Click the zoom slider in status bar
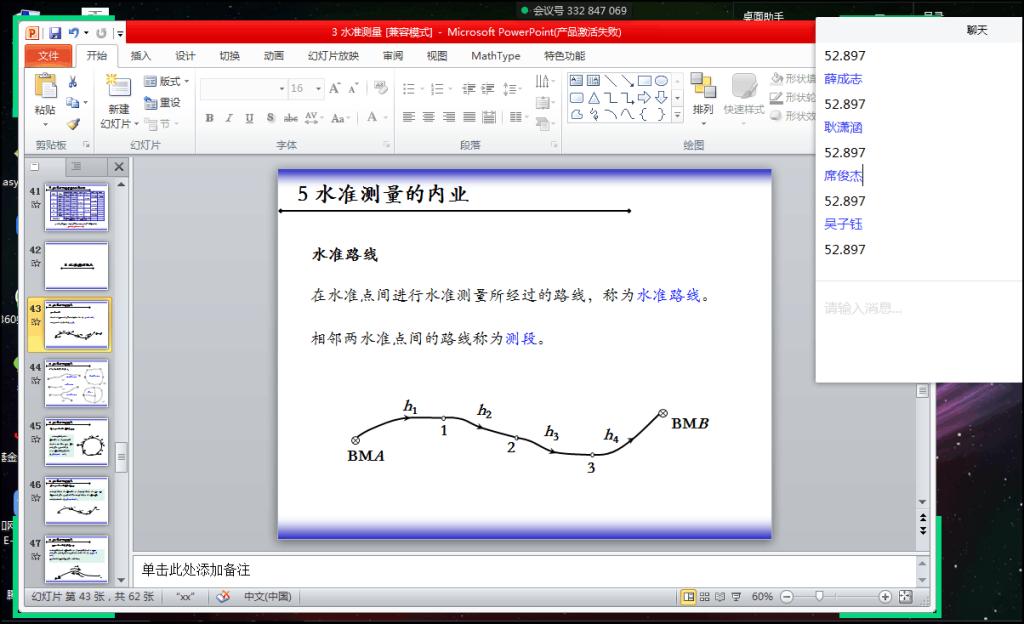1024x624 pixels. 819,597
